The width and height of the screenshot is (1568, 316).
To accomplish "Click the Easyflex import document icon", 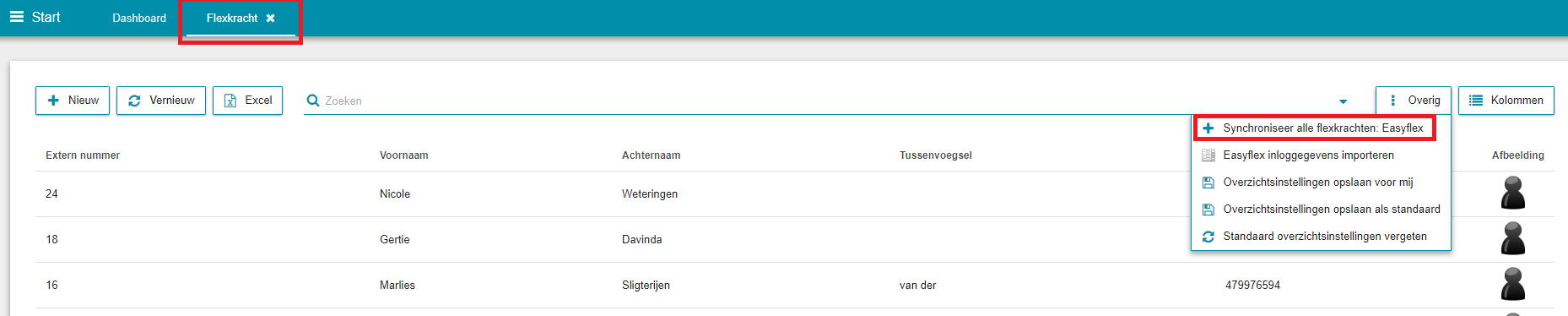I will 1208,155.
